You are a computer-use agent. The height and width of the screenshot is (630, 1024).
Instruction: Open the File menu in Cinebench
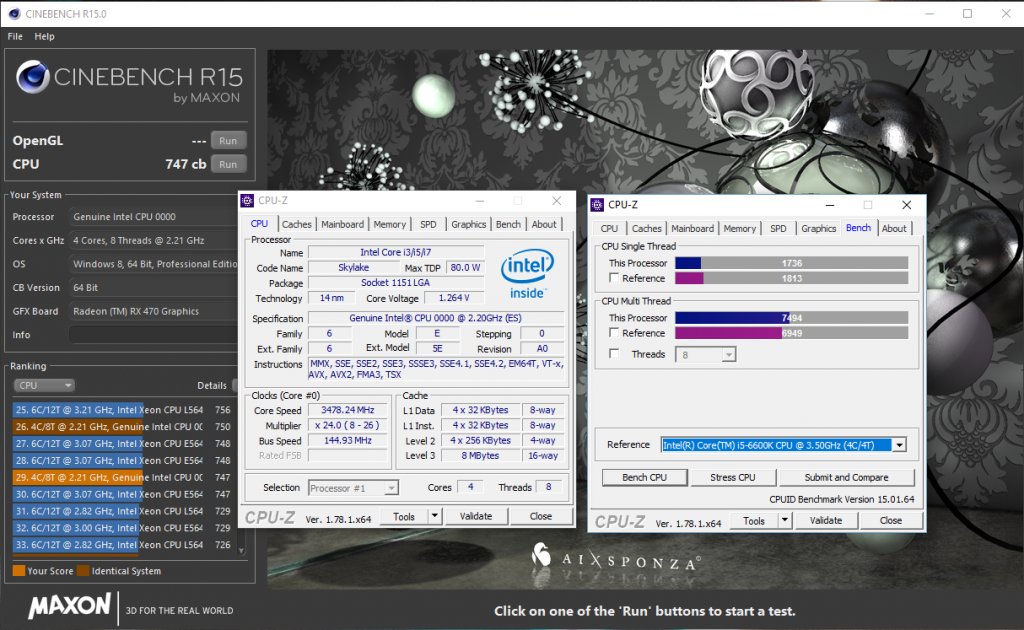(15, 37)
